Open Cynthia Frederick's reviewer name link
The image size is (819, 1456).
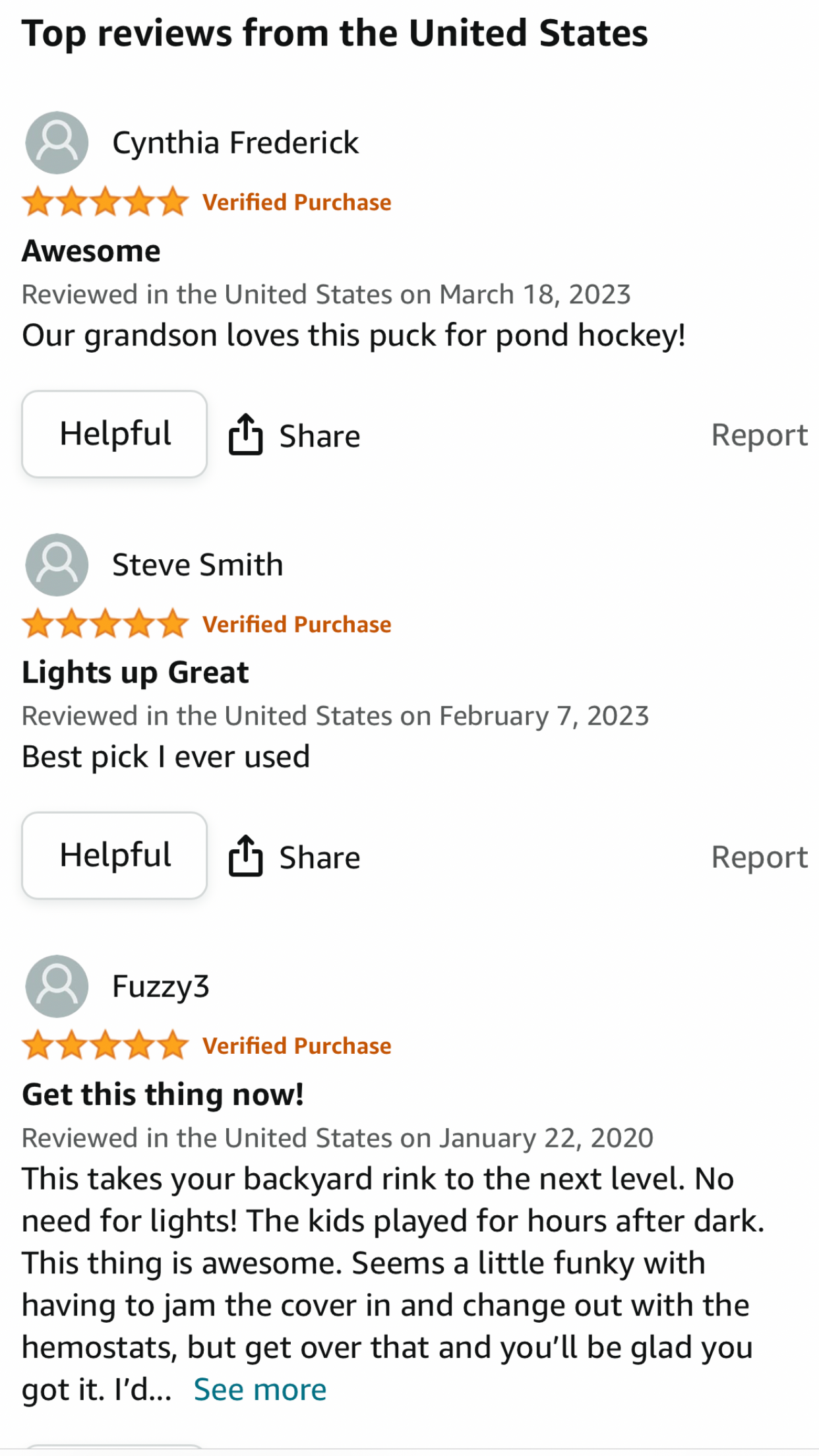(235, 142)
